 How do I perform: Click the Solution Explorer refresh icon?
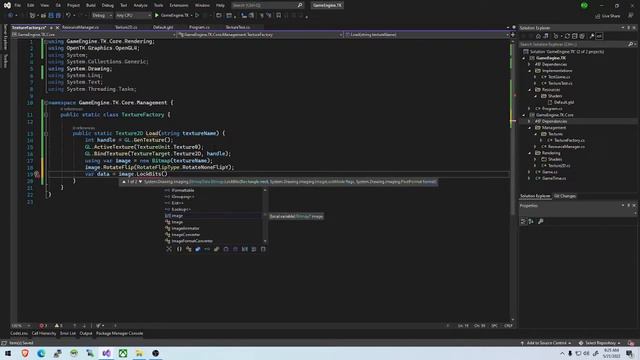[x=567, y=36]
